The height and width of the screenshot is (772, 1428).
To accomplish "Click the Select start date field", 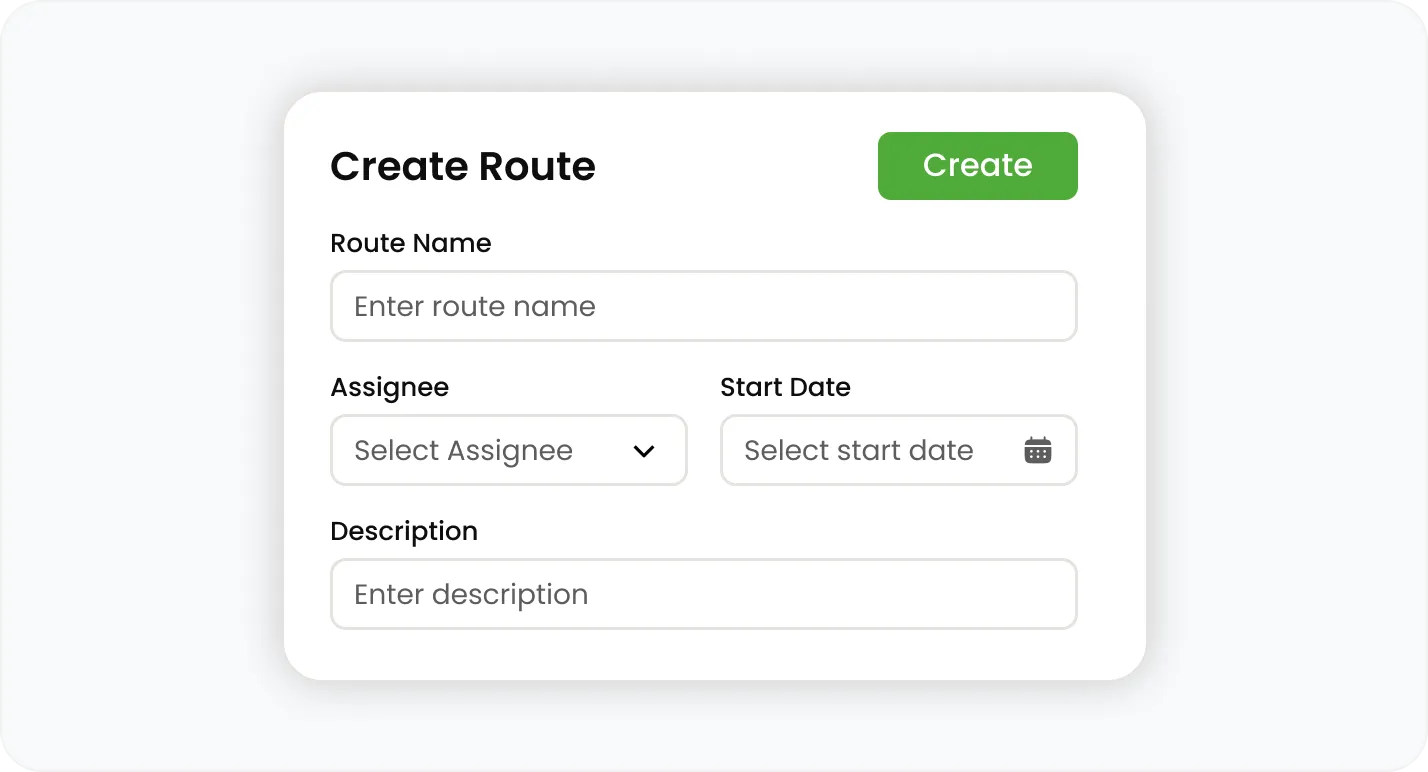I will pos(899,450).
